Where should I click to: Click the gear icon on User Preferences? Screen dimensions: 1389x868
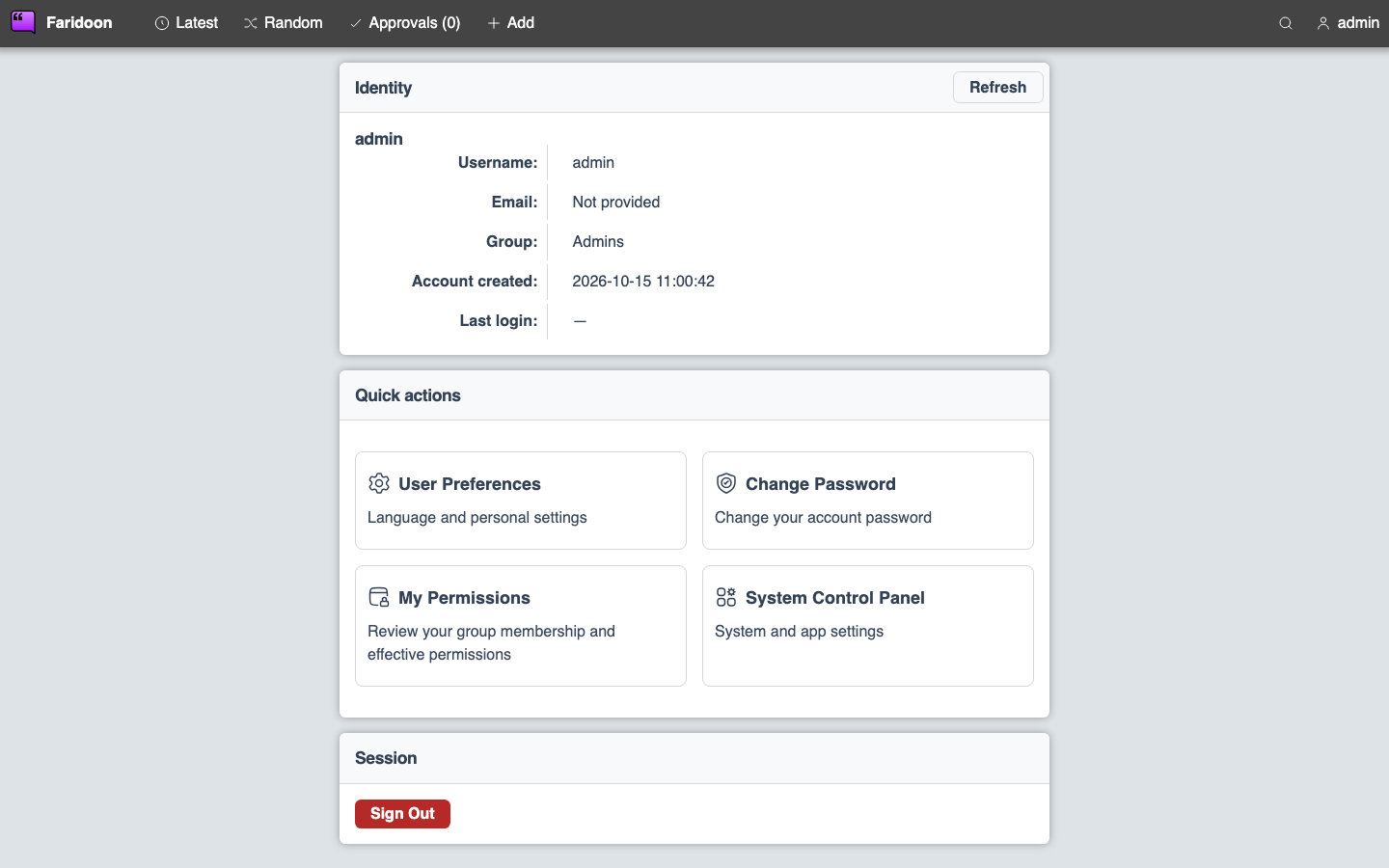tap(379, 483)
